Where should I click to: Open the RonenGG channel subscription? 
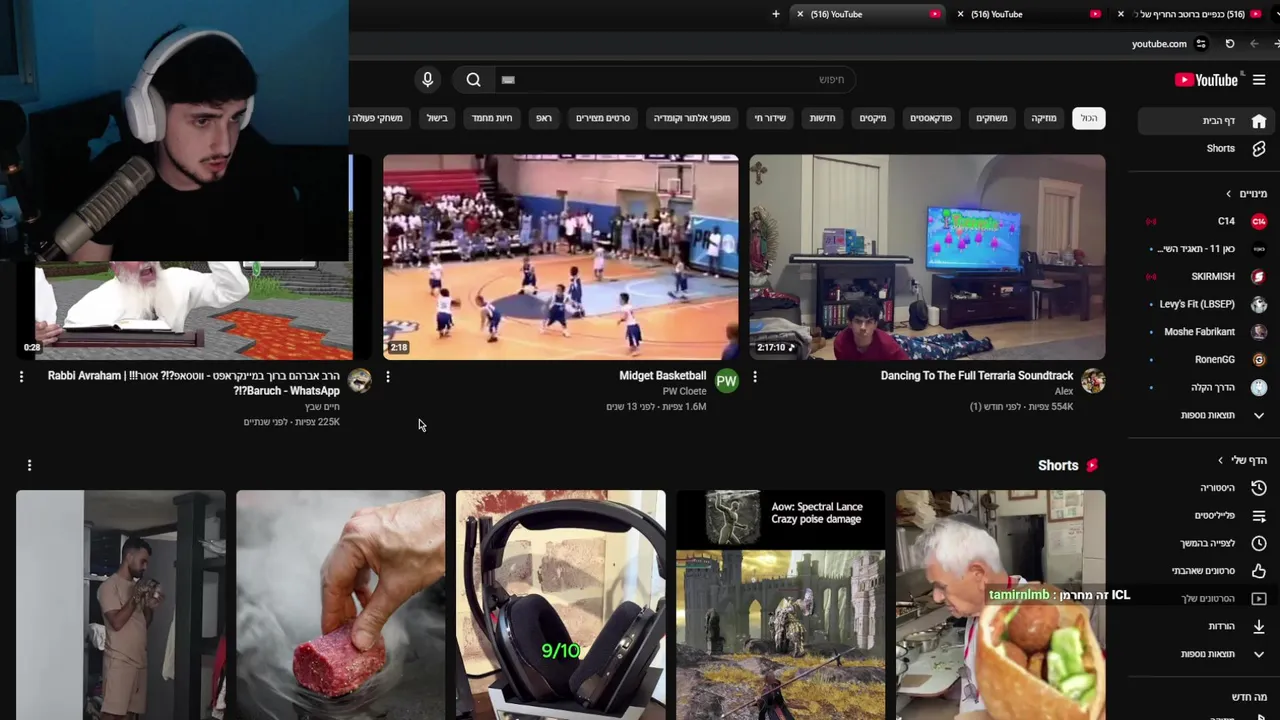(1207, 359)
